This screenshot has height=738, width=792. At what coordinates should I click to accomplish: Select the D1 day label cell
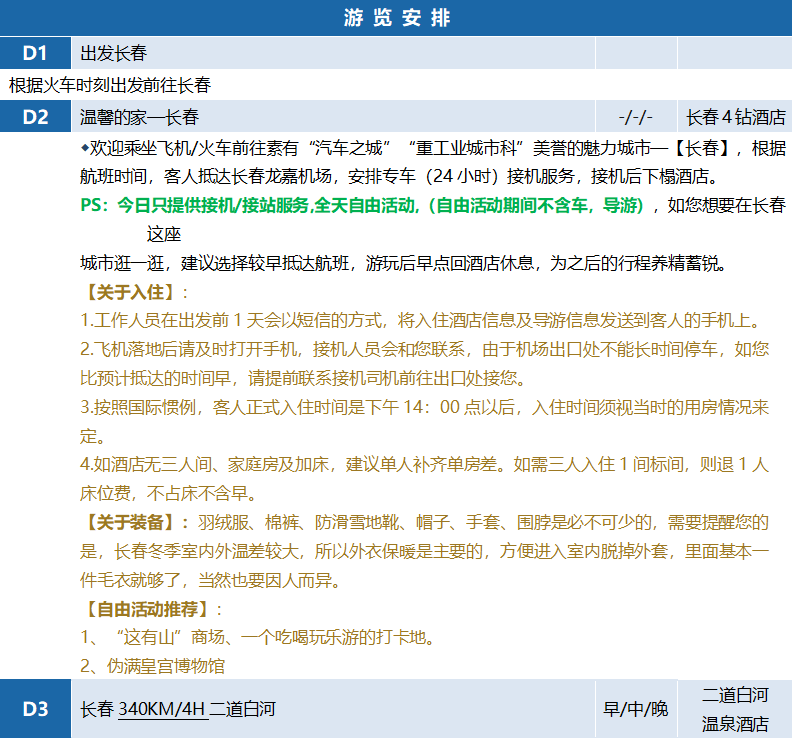[35, 53]
